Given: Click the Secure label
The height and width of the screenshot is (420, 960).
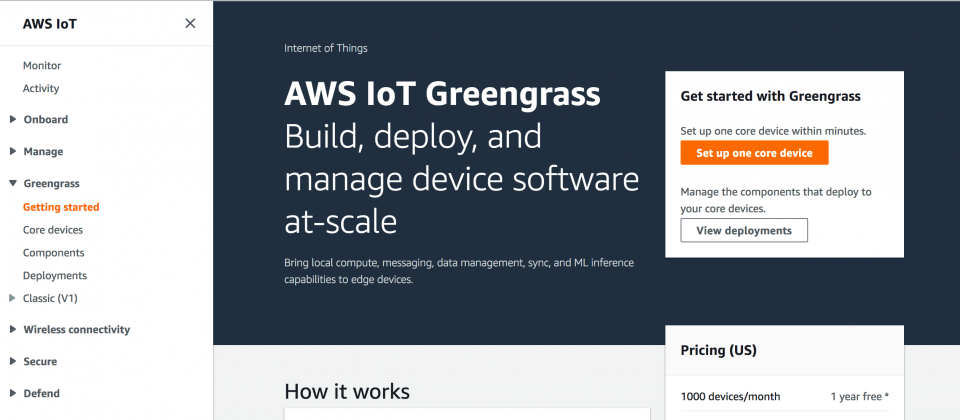Looking at the screenshot, I should pos(40,361).
